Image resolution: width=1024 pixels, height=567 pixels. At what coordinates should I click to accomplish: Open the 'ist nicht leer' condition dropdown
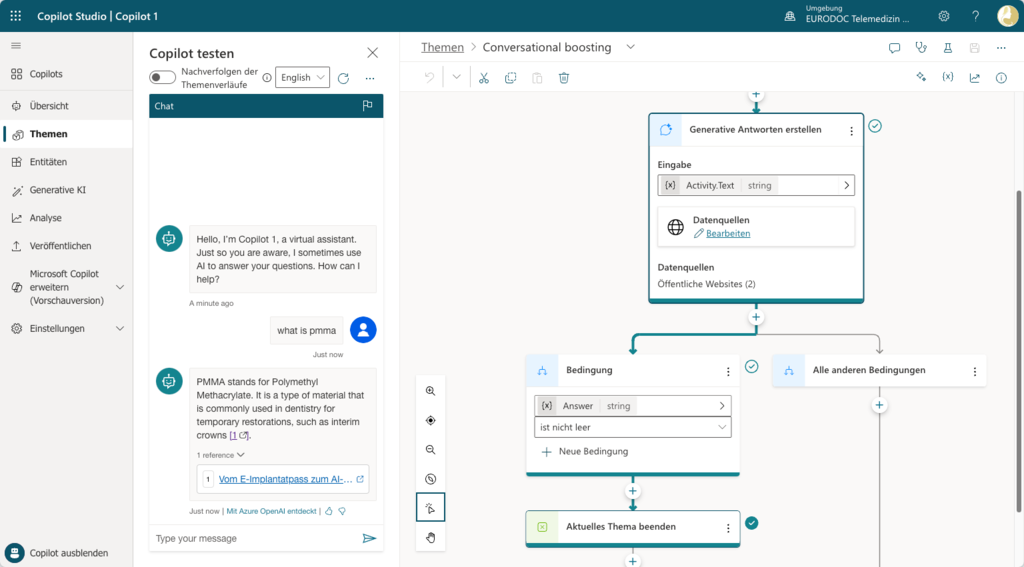(x=633, y=427)
